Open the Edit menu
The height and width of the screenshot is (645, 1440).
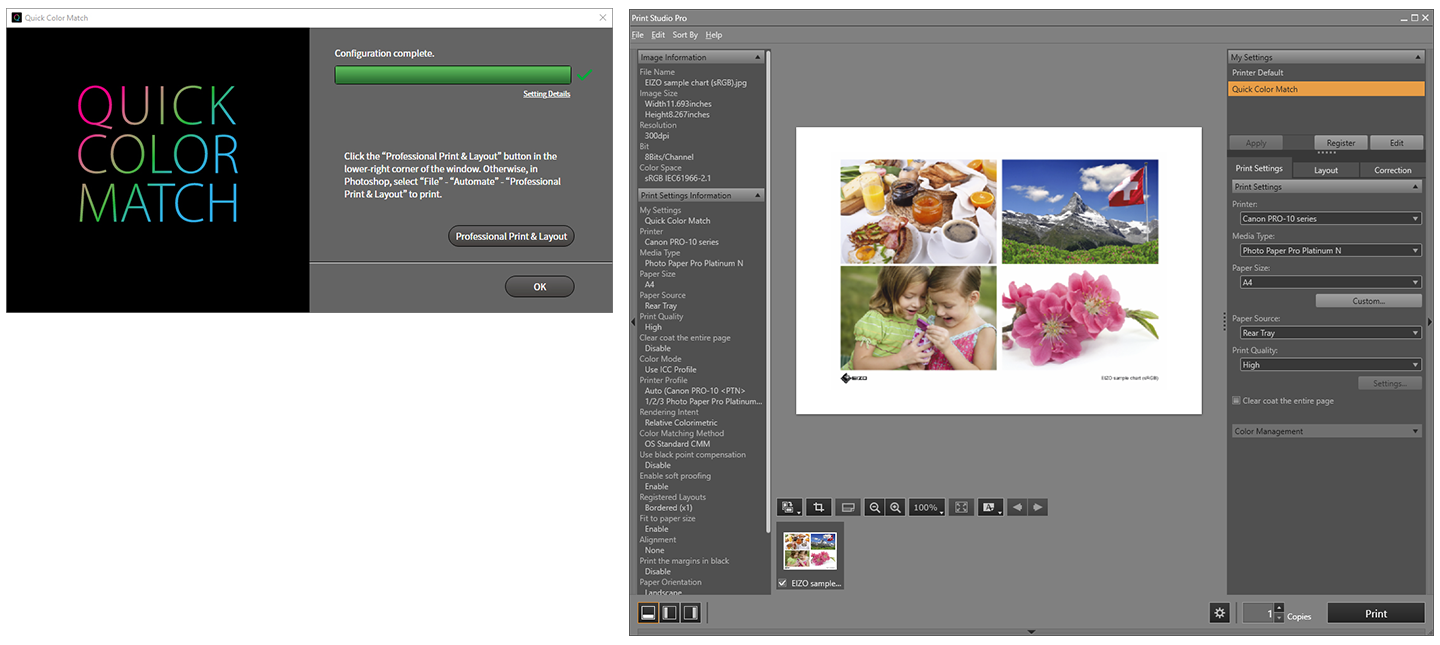click(x=658, y=35)
